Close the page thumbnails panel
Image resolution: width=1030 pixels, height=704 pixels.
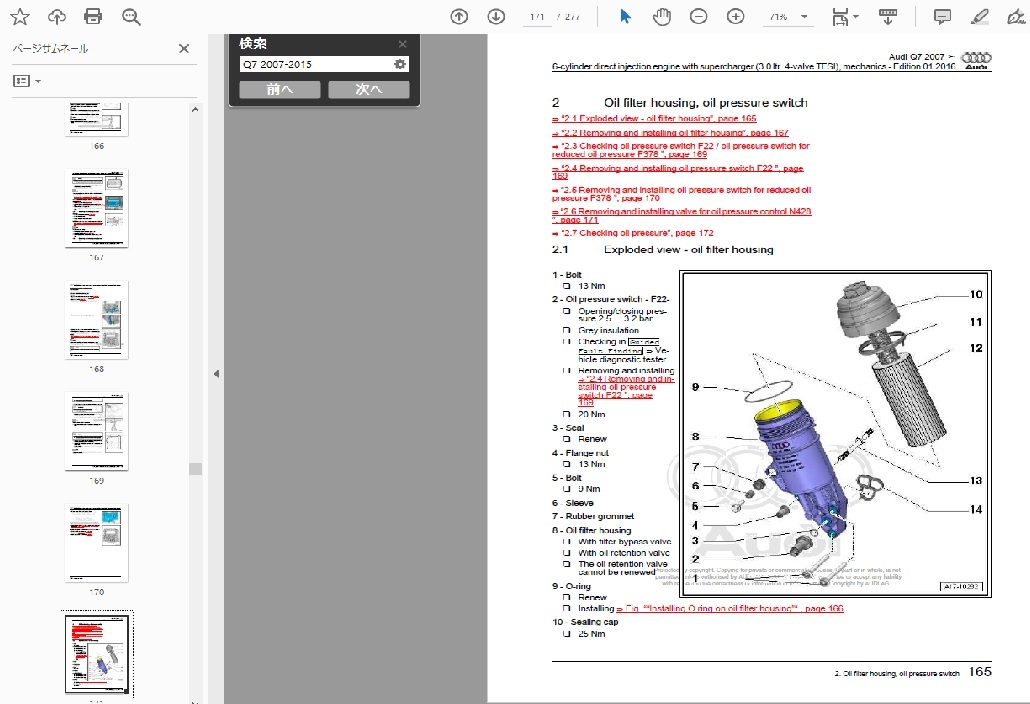pos(184,49)
